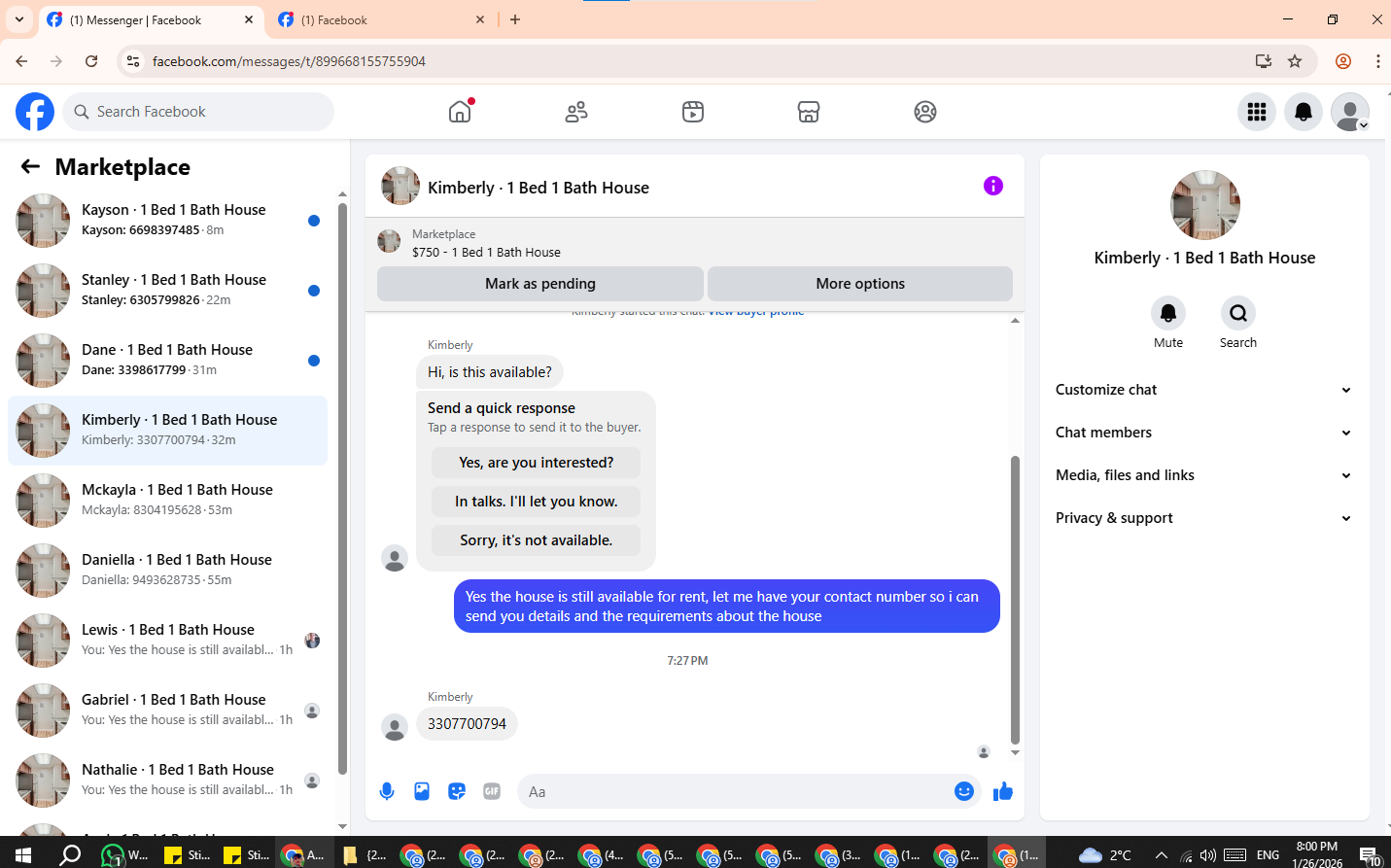Open Nathalie 1 Bed 1 Bath House chat
The image size is (1391, 868).
pyautogui.click(x=167, y=781)
